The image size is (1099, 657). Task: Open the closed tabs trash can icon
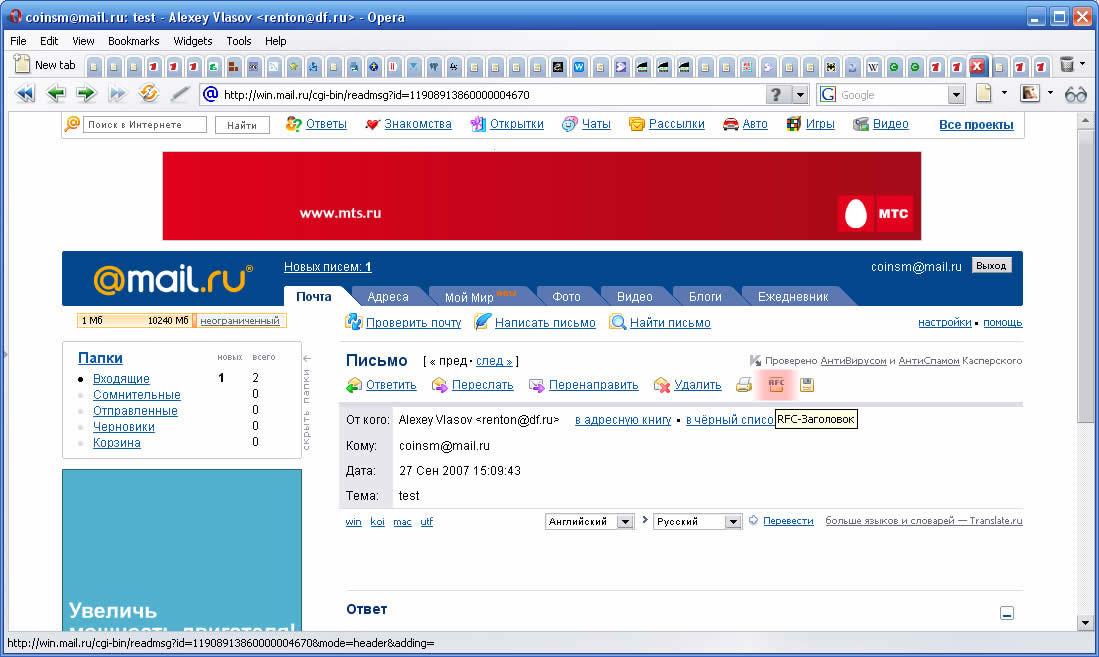(1068, 65)
